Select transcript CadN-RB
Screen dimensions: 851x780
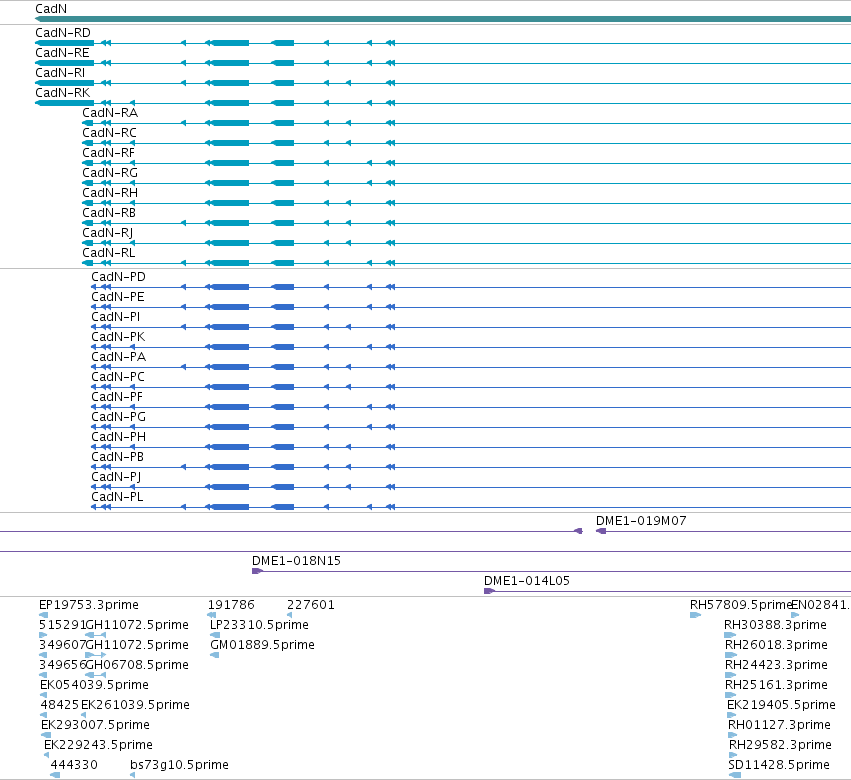[109, 213]
